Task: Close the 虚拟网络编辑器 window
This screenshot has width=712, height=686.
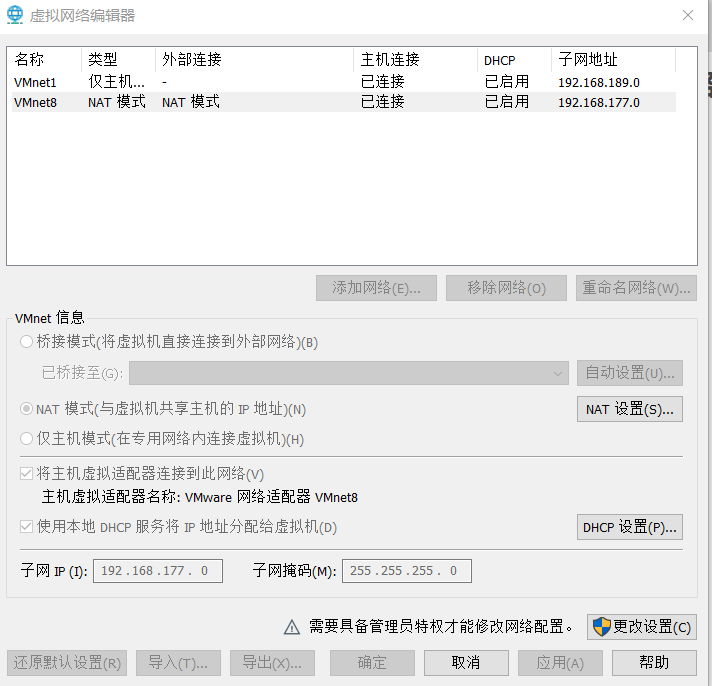Action: tap(687, 15)
